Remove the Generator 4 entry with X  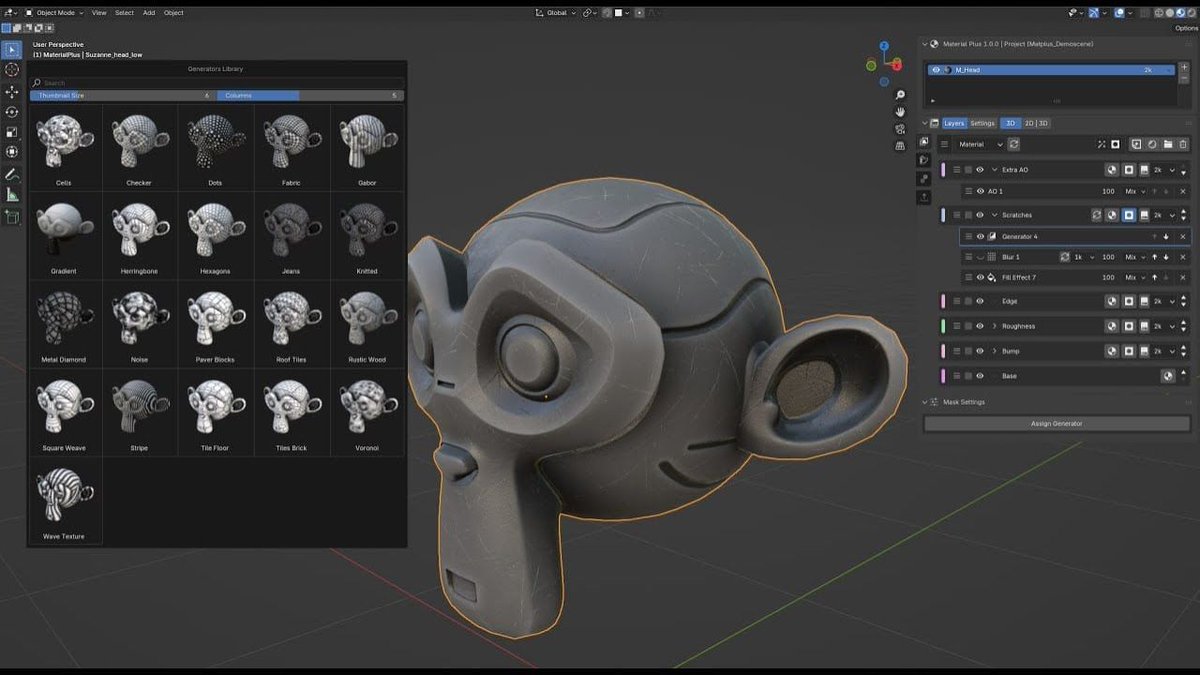[1183, 237]
